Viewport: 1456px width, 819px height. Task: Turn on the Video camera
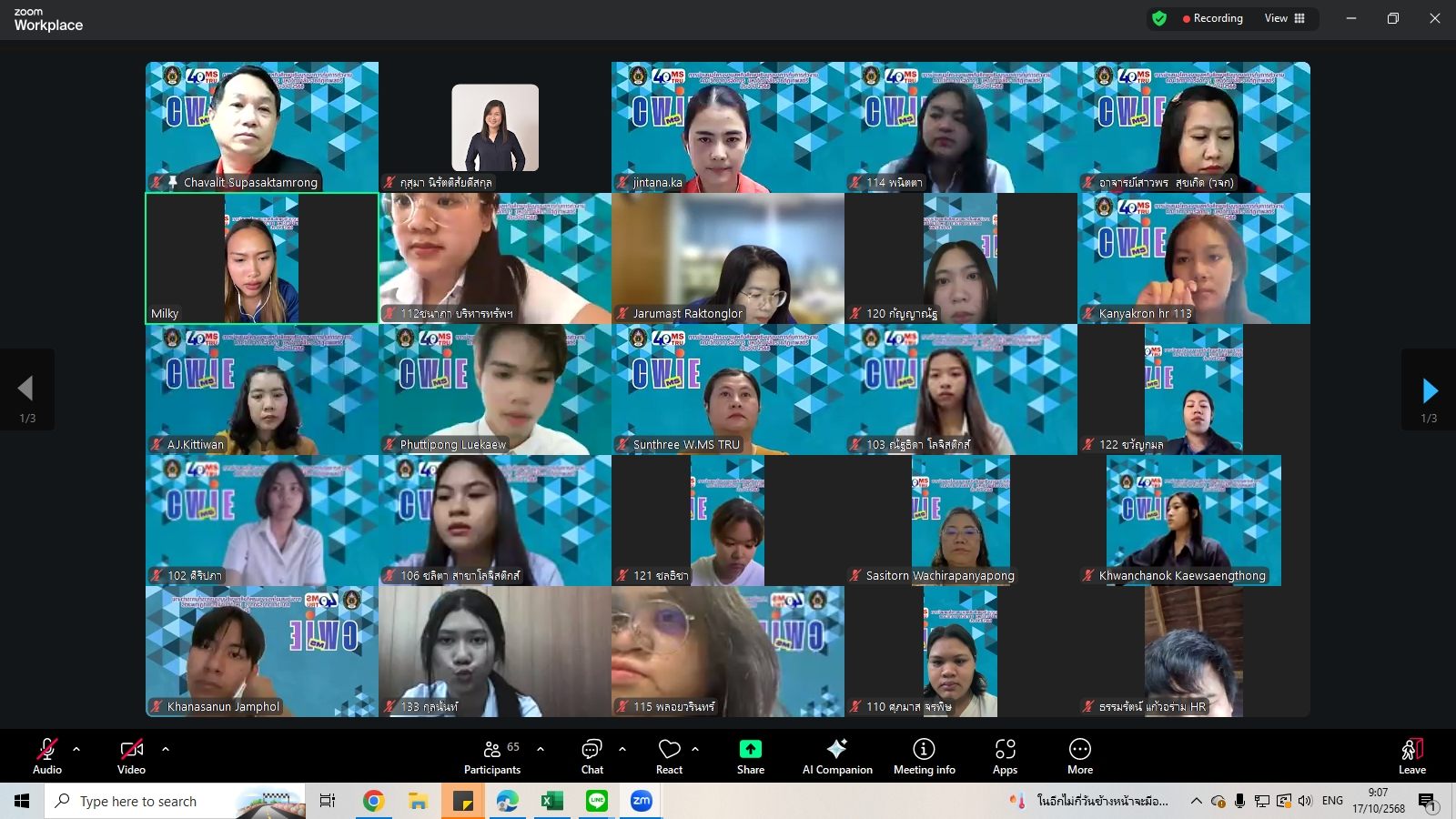pyautogui.click(x=131, y=756)
